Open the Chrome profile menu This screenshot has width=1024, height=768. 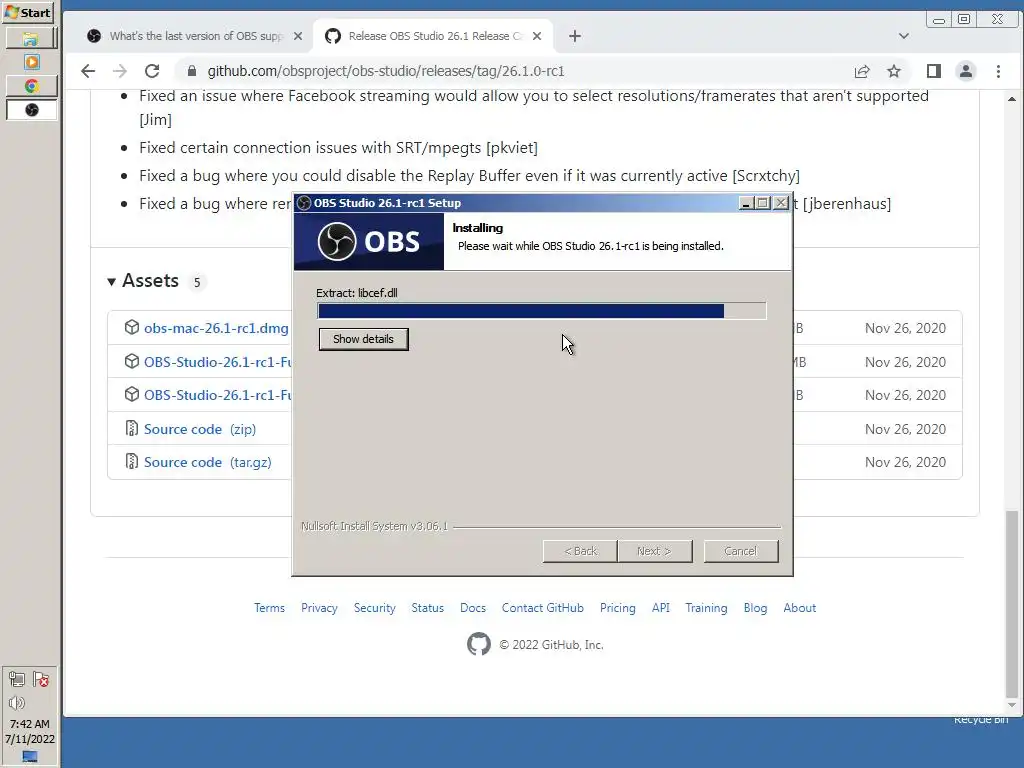coord(966,71)
